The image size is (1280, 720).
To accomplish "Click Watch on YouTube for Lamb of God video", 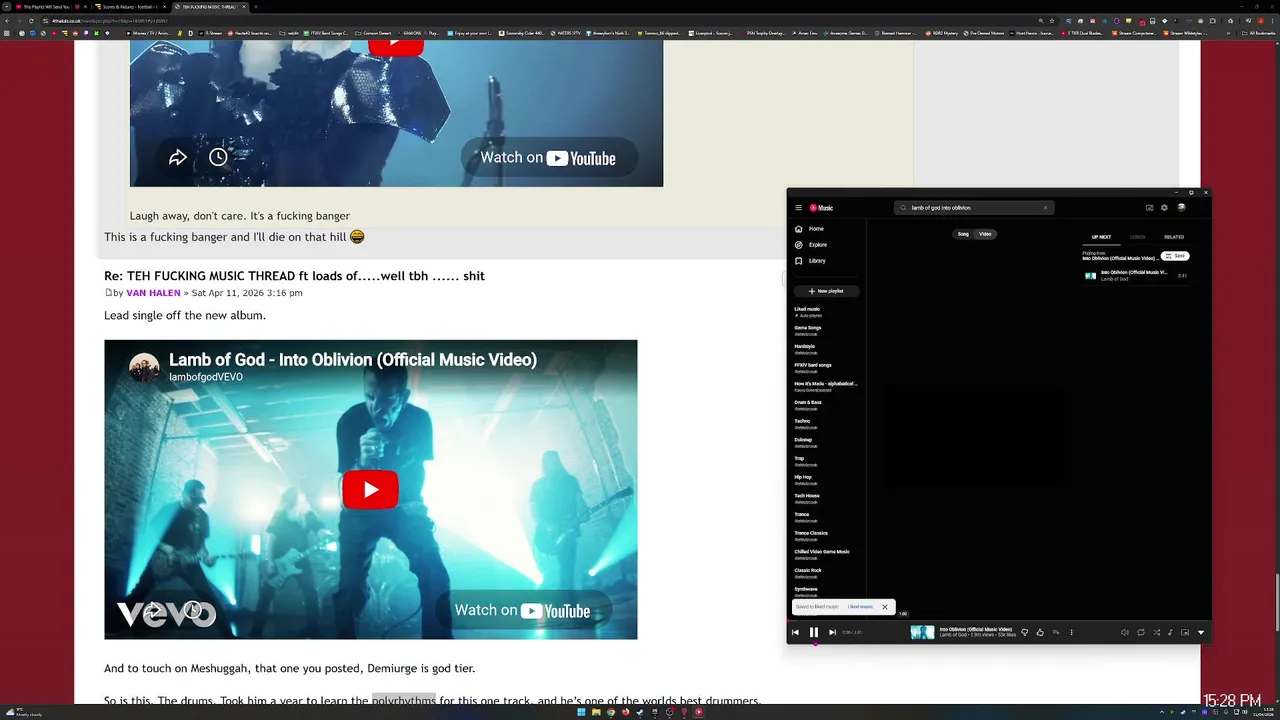I will [522, 610].
